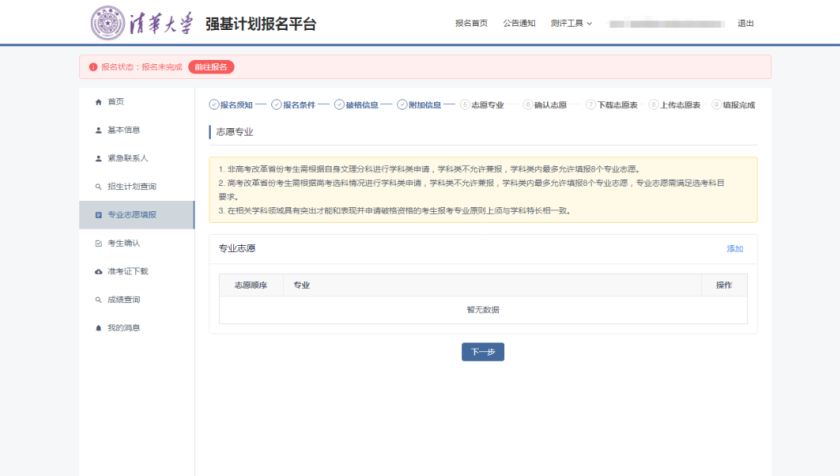This screenshot has width=840, height=476.
Task: Click the icon beside 专业志愿填报
Action: (x=99, y=215)
